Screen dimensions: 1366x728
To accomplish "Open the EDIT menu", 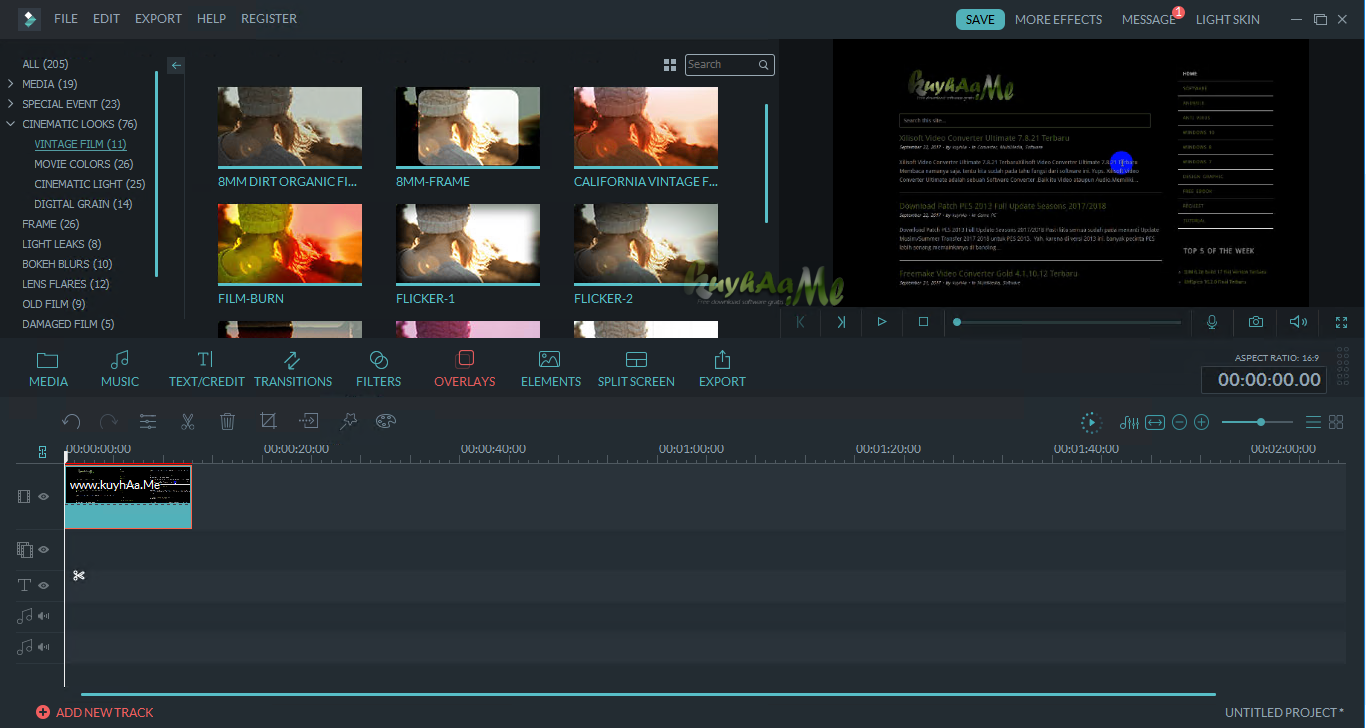I will pos(106,19).
